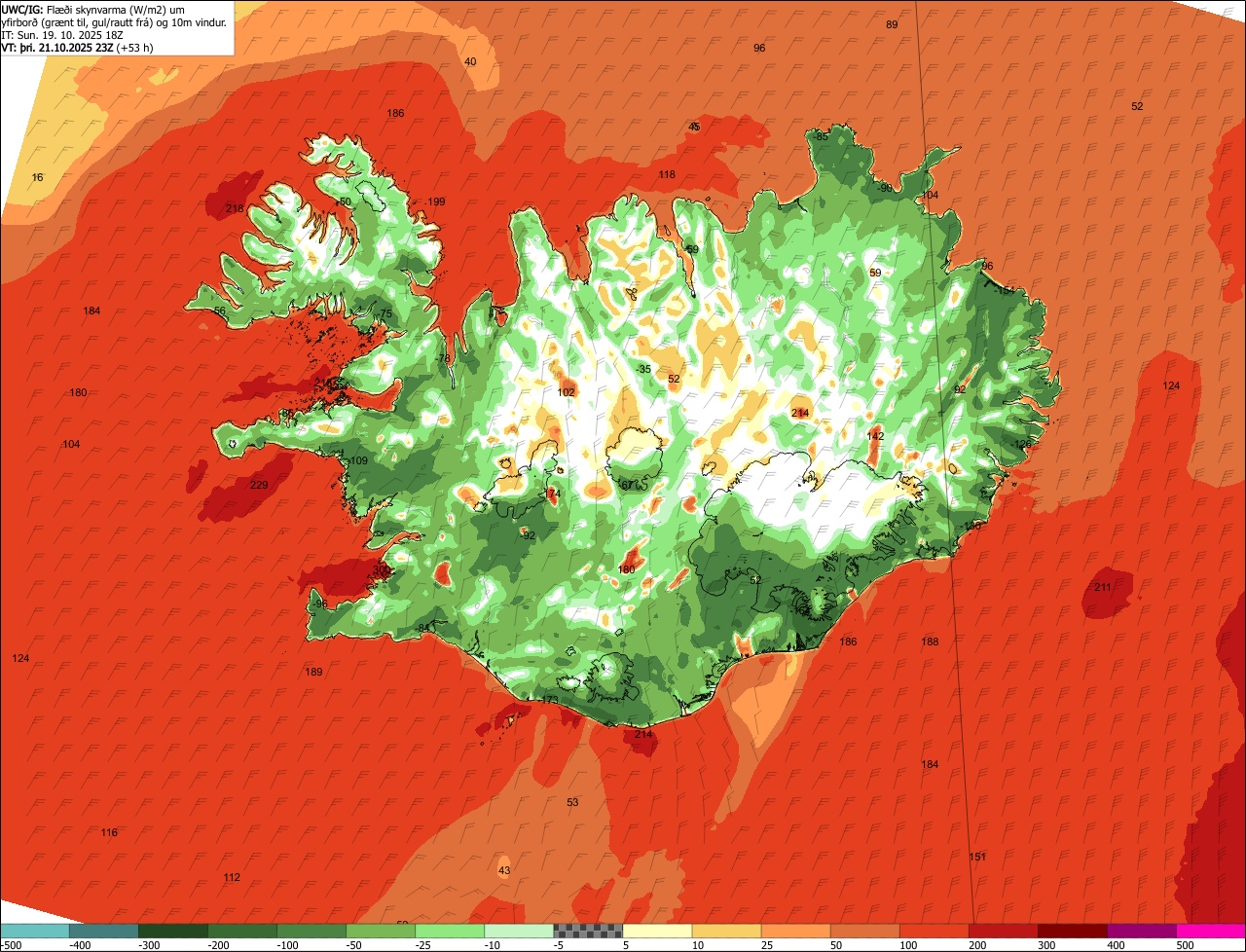Click the '211' value in the eastern sea

click(x=1103, y=587)
